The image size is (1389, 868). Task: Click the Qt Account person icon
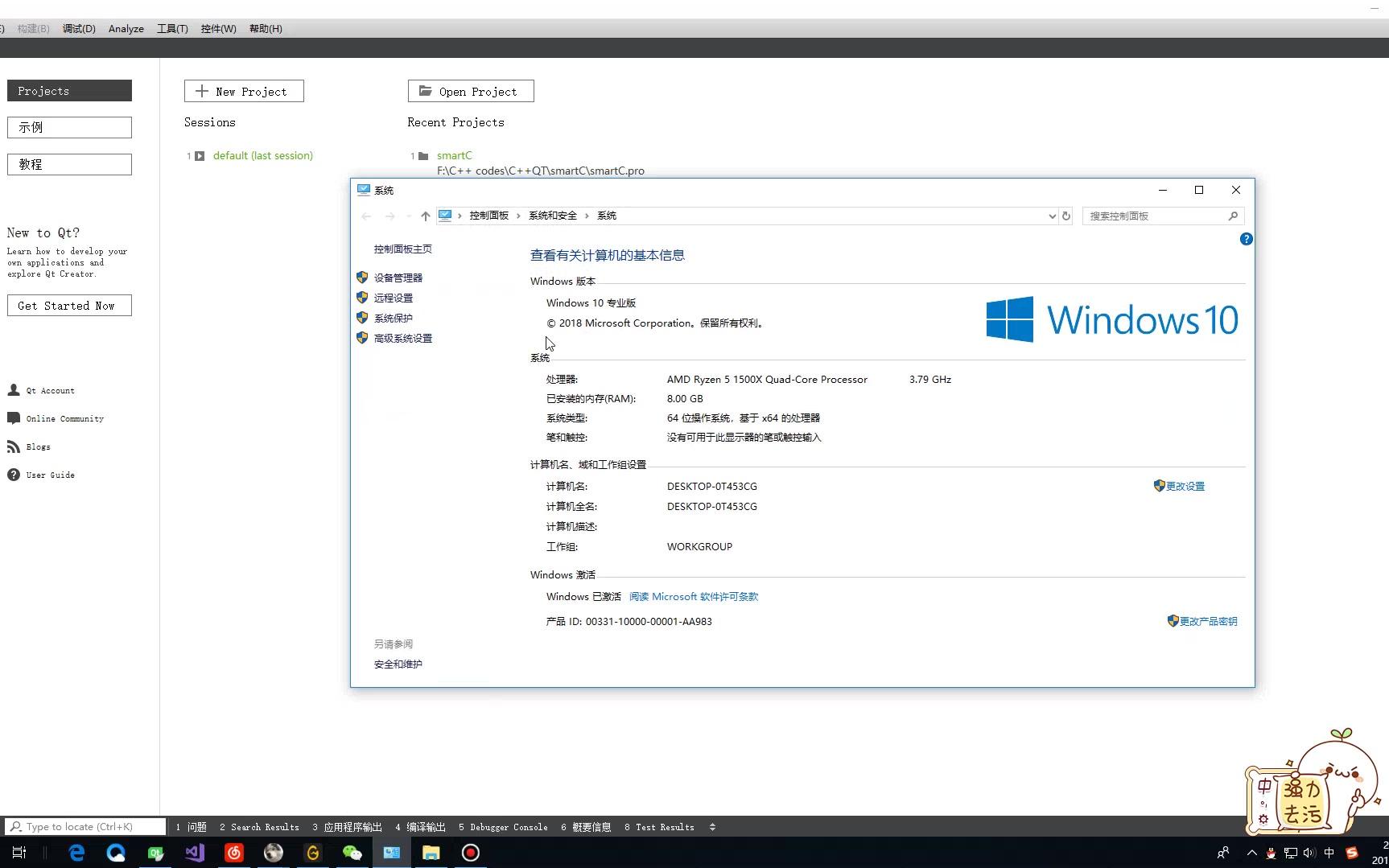point(14,390)
